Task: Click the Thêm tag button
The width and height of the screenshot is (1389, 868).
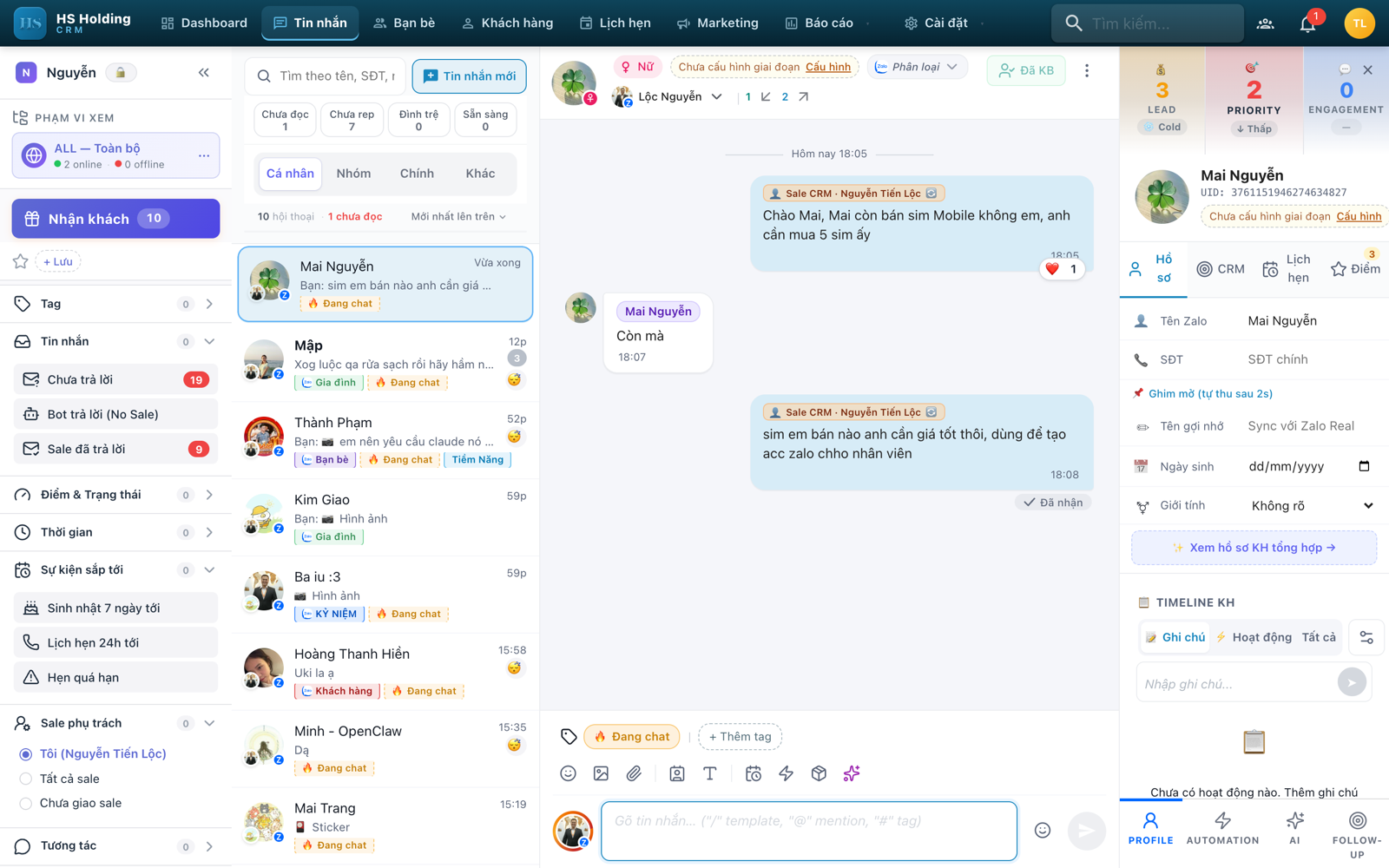Action: coord(740,737)
